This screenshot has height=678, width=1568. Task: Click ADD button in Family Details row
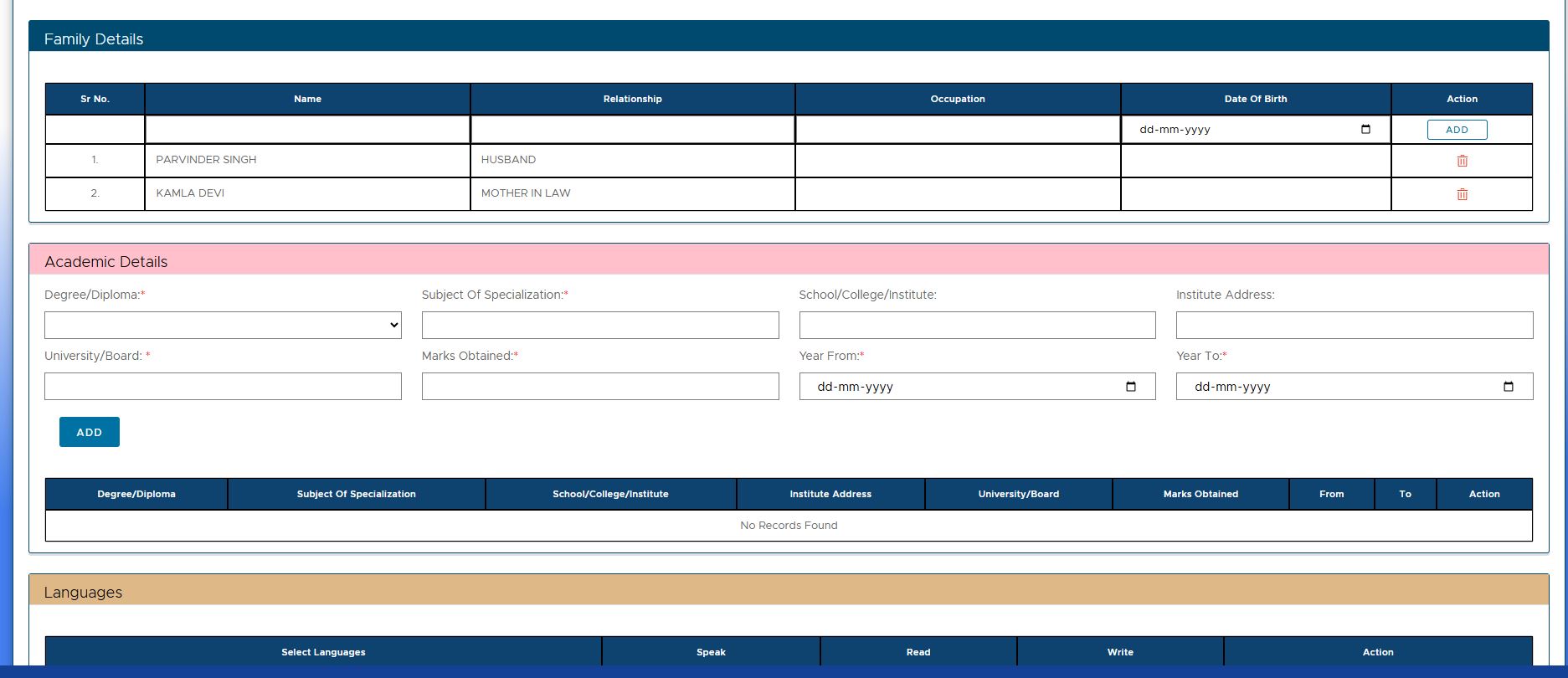[1457, 130]
